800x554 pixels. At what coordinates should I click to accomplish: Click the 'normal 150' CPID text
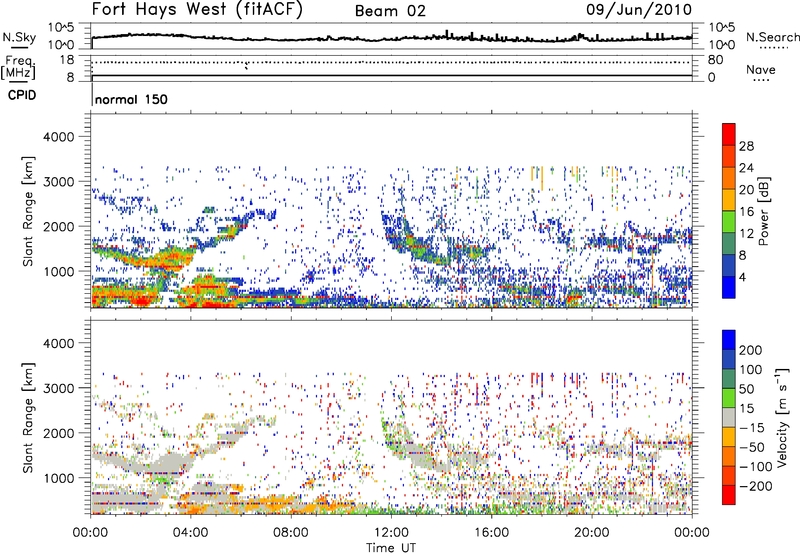point(131,99)
